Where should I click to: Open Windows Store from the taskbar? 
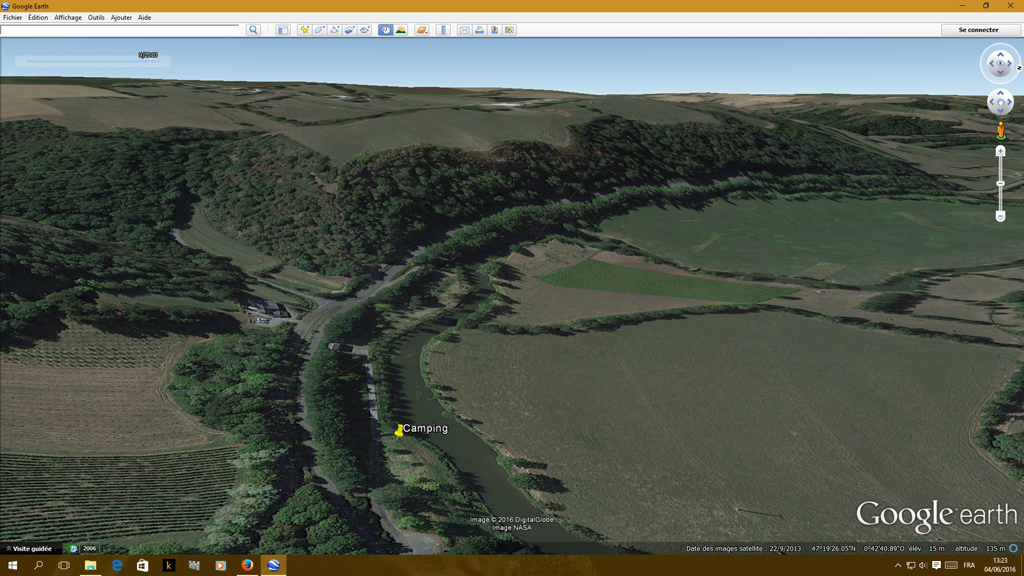tap(142, 565)
